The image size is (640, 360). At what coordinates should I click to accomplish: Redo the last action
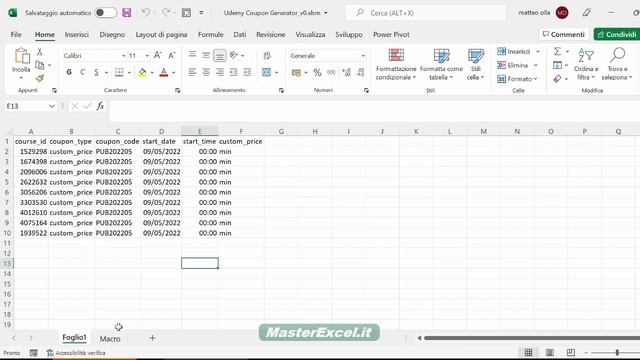pyautogui.click(x=166, y=13)
